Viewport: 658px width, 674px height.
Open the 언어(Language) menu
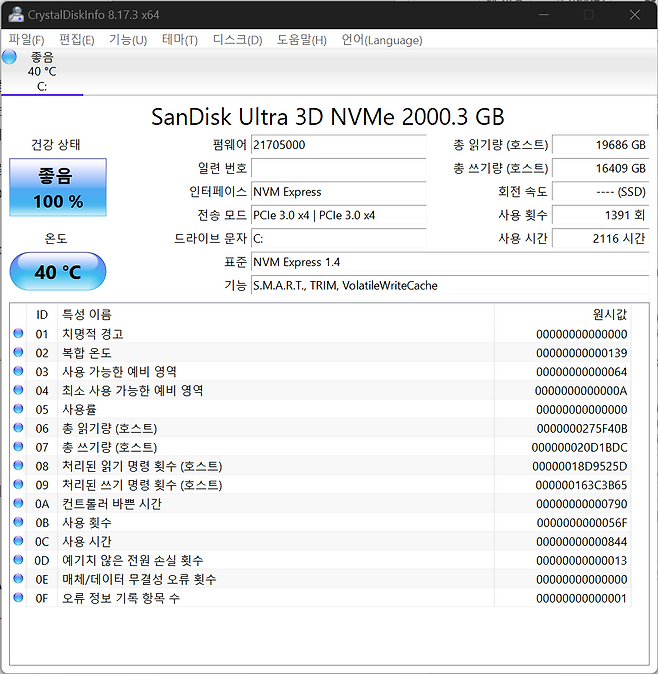tap(382, 40)
